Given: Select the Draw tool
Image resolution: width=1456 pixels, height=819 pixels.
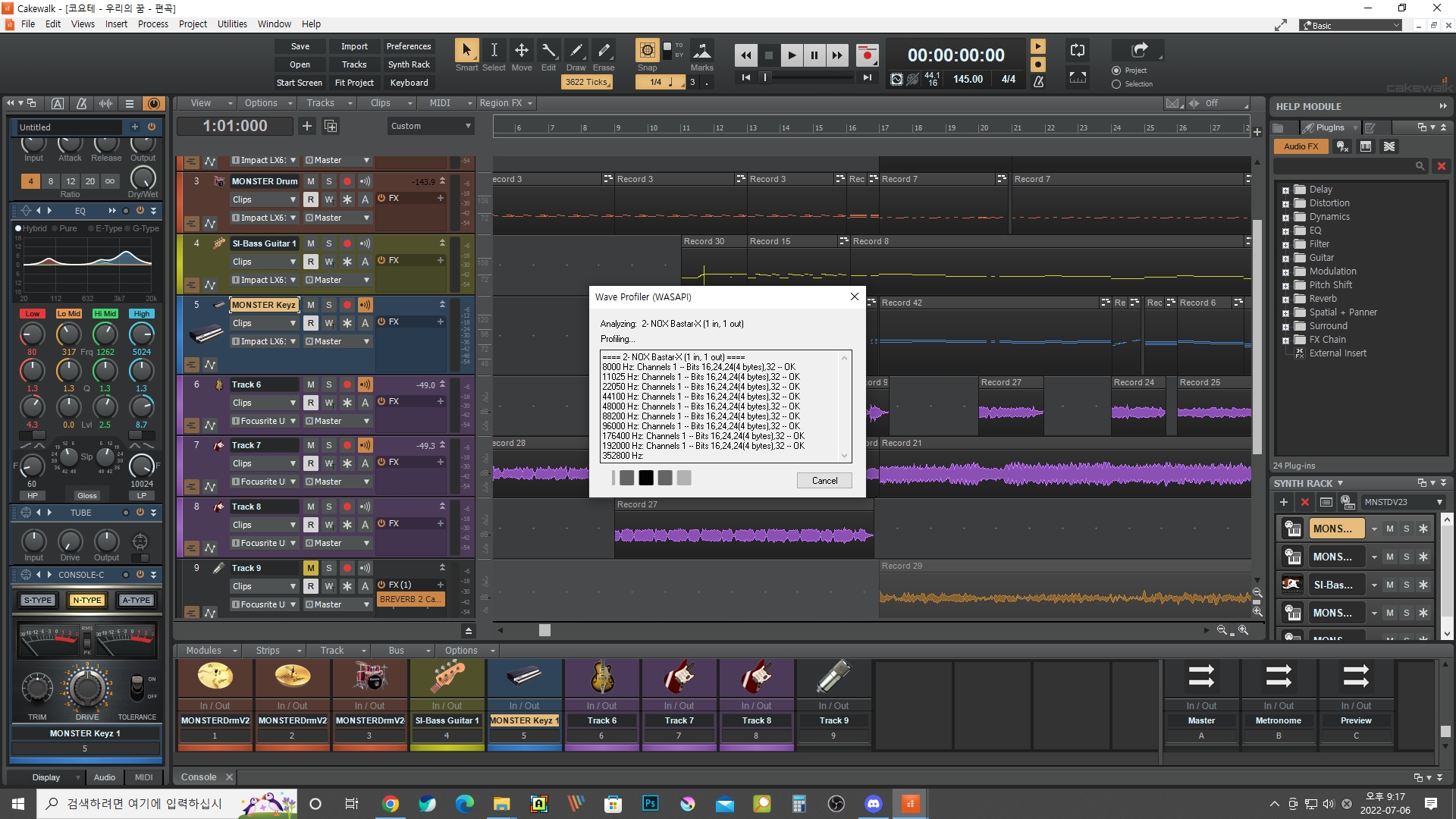Looking at the screenshot, I should coord(576,51).
